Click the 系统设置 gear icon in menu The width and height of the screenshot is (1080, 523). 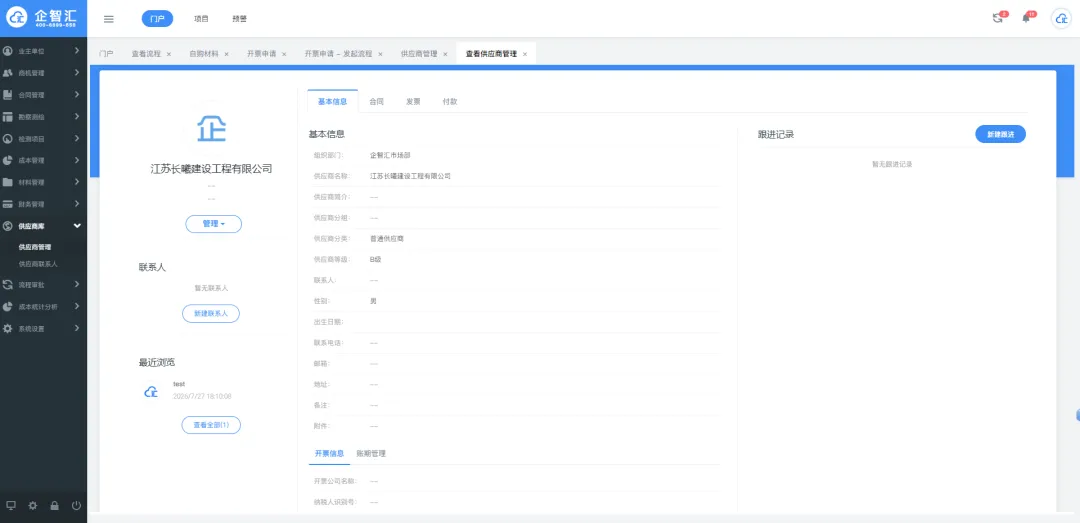coord(8,329)
